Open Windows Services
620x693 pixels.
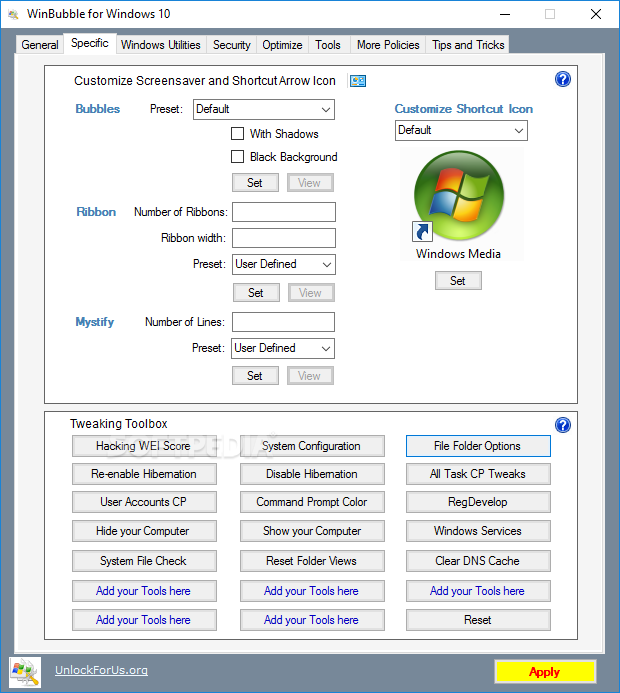click(x=478, y=531)
